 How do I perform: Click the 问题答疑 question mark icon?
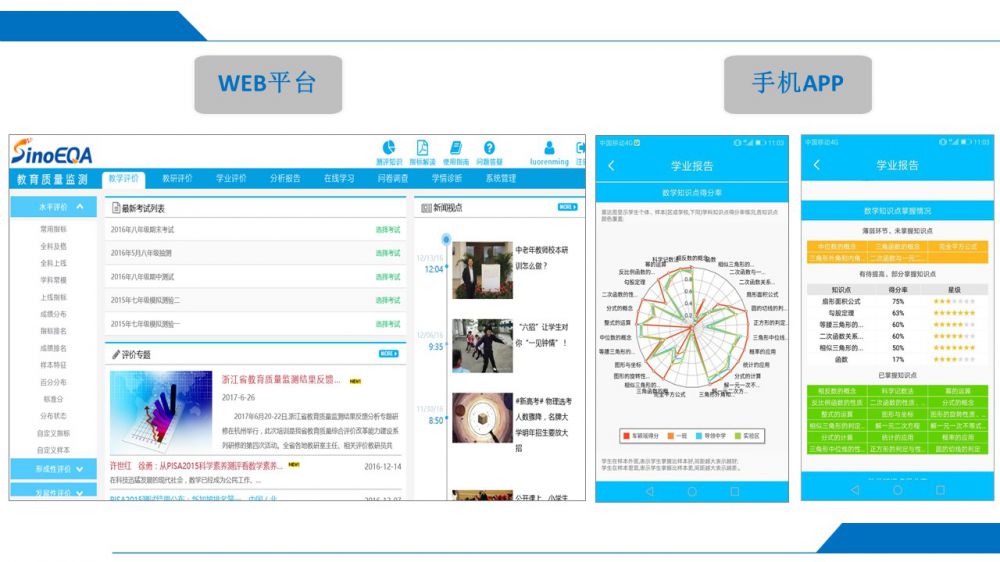coord(489,148)
